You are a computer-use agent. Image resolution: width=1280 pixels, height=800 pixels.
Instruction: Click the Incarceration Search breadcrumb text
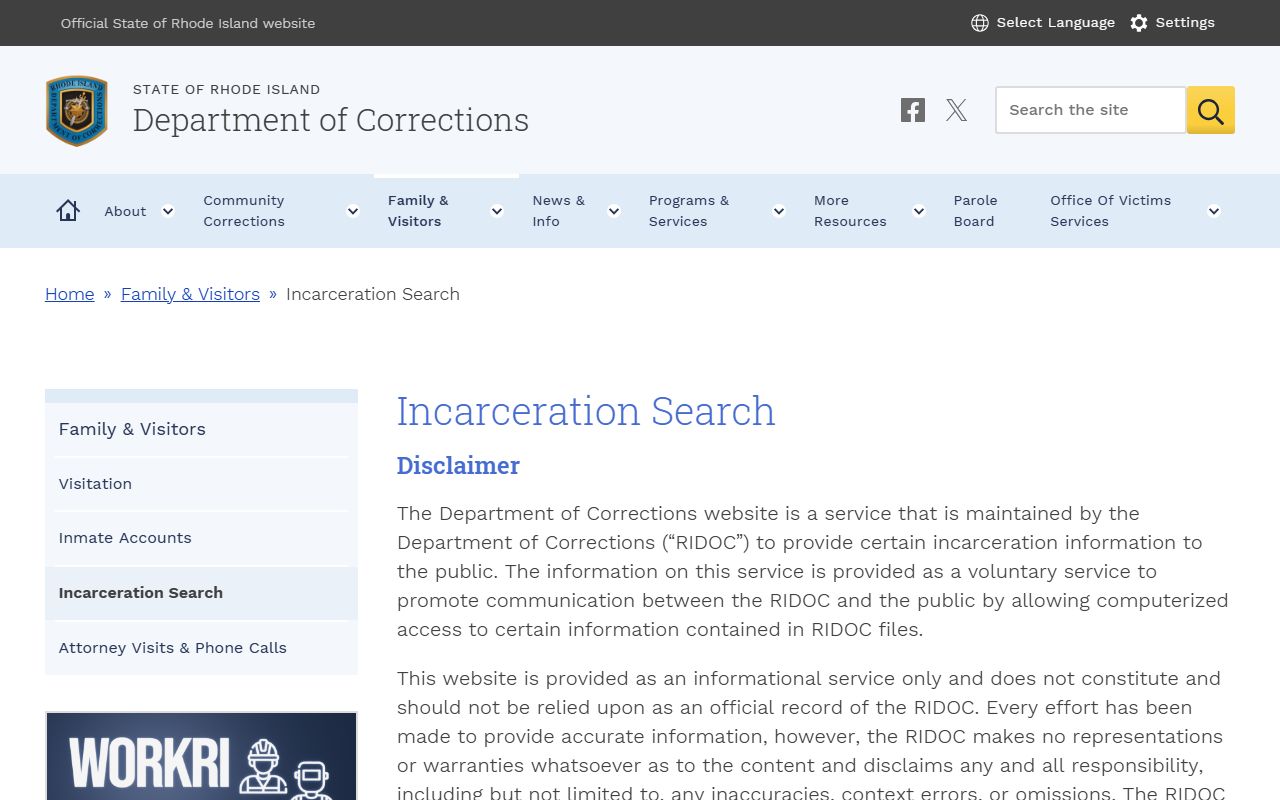(373, 294)
